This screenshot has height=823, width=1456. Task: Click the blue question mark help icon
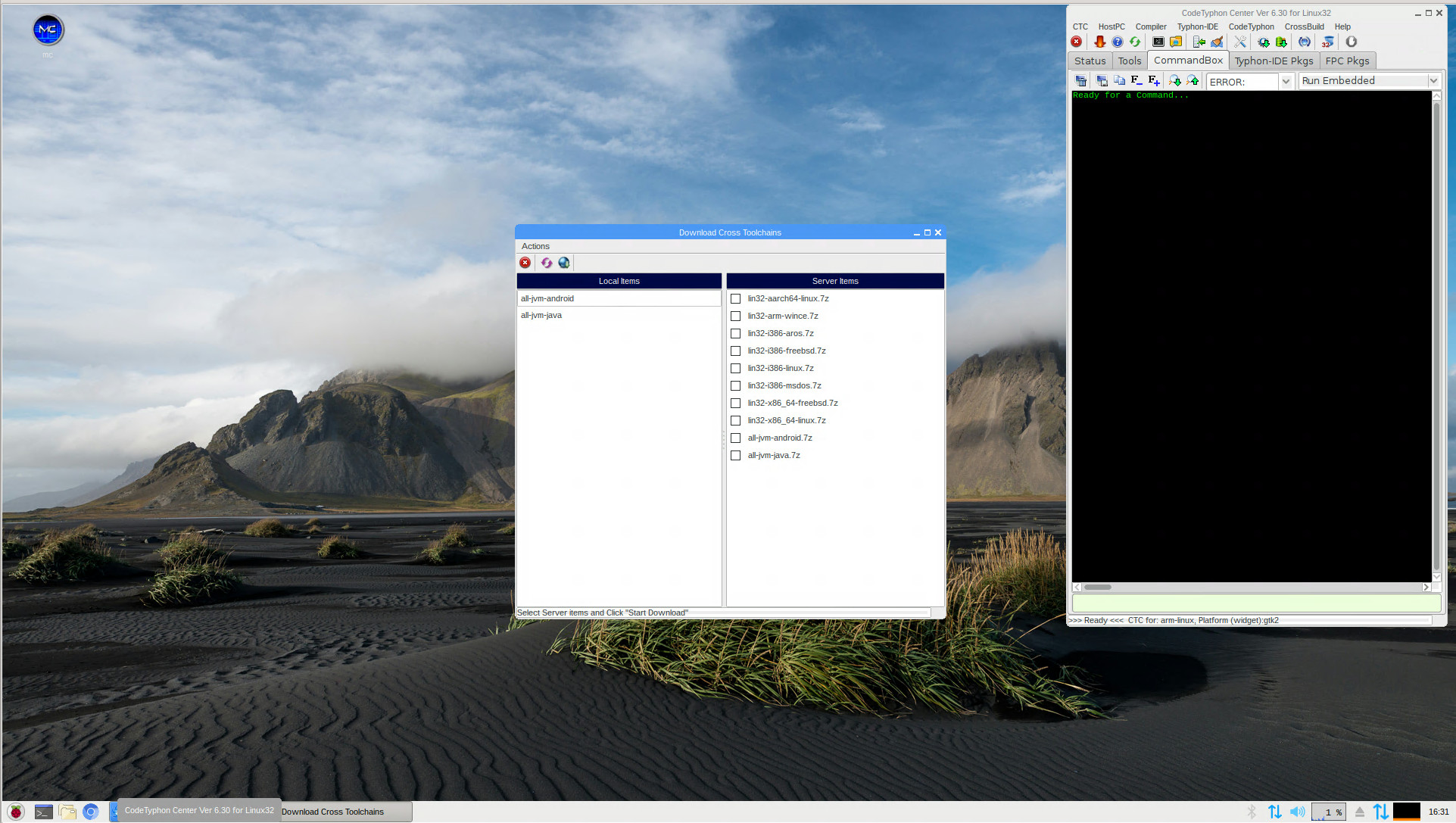1117,42
